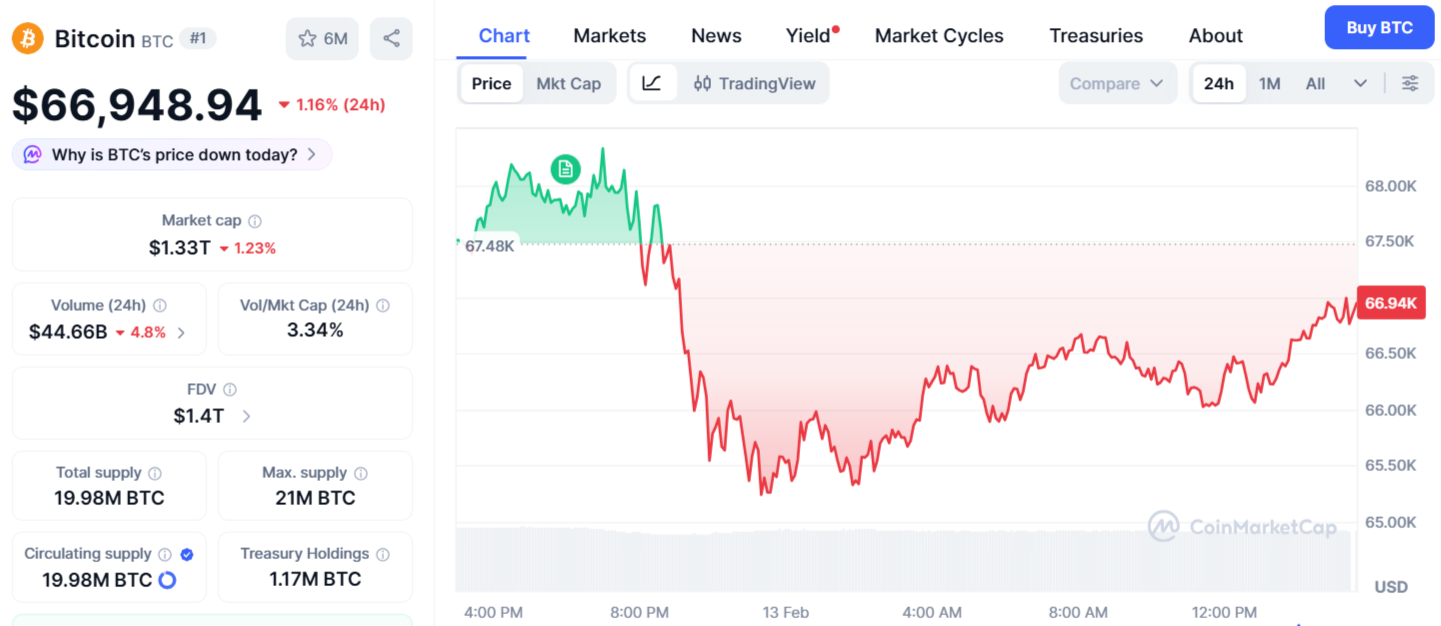Expand the FDV details arrow
Screen dimensions: 1441x626
click(247, 416)
